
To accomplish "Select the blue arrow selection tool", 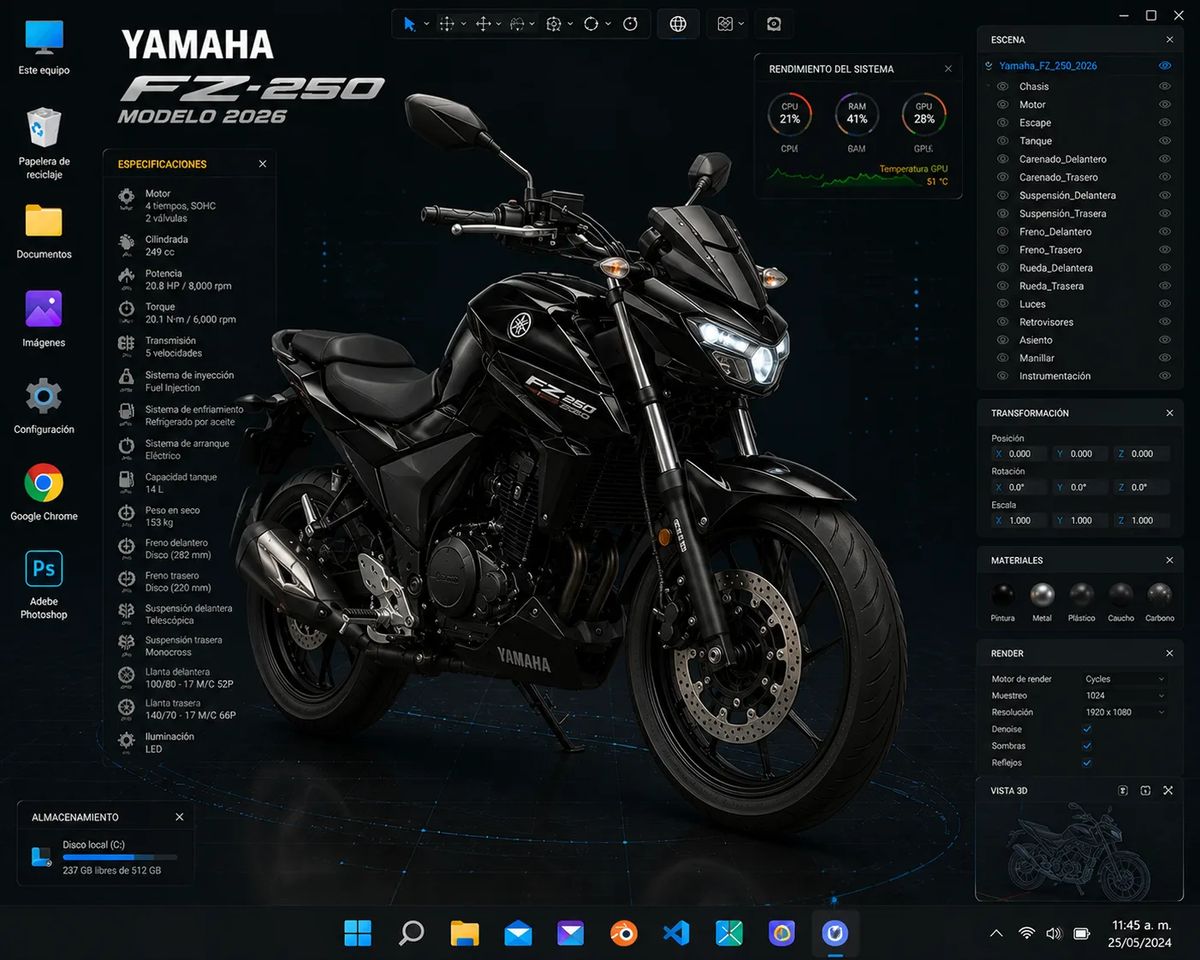I will 409,24.
